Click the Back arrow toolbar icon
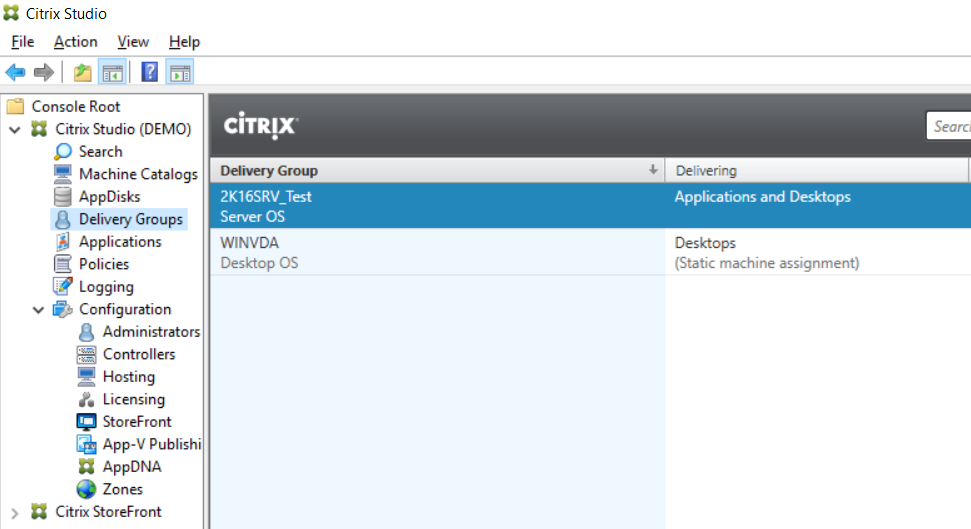This screenshot has width=971, height=529. point(15,72)
